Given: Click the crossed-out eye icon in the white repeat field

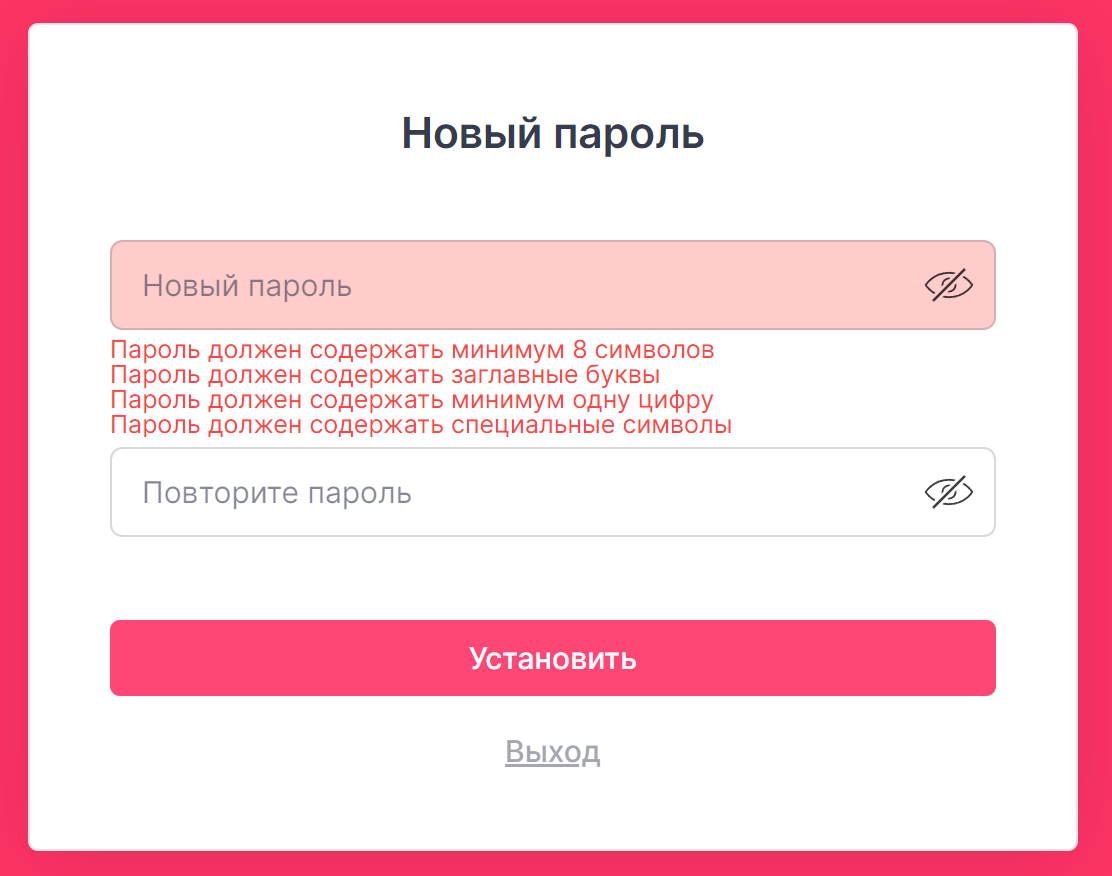Looking at the screenshot, I should click(x=949, y=492).
